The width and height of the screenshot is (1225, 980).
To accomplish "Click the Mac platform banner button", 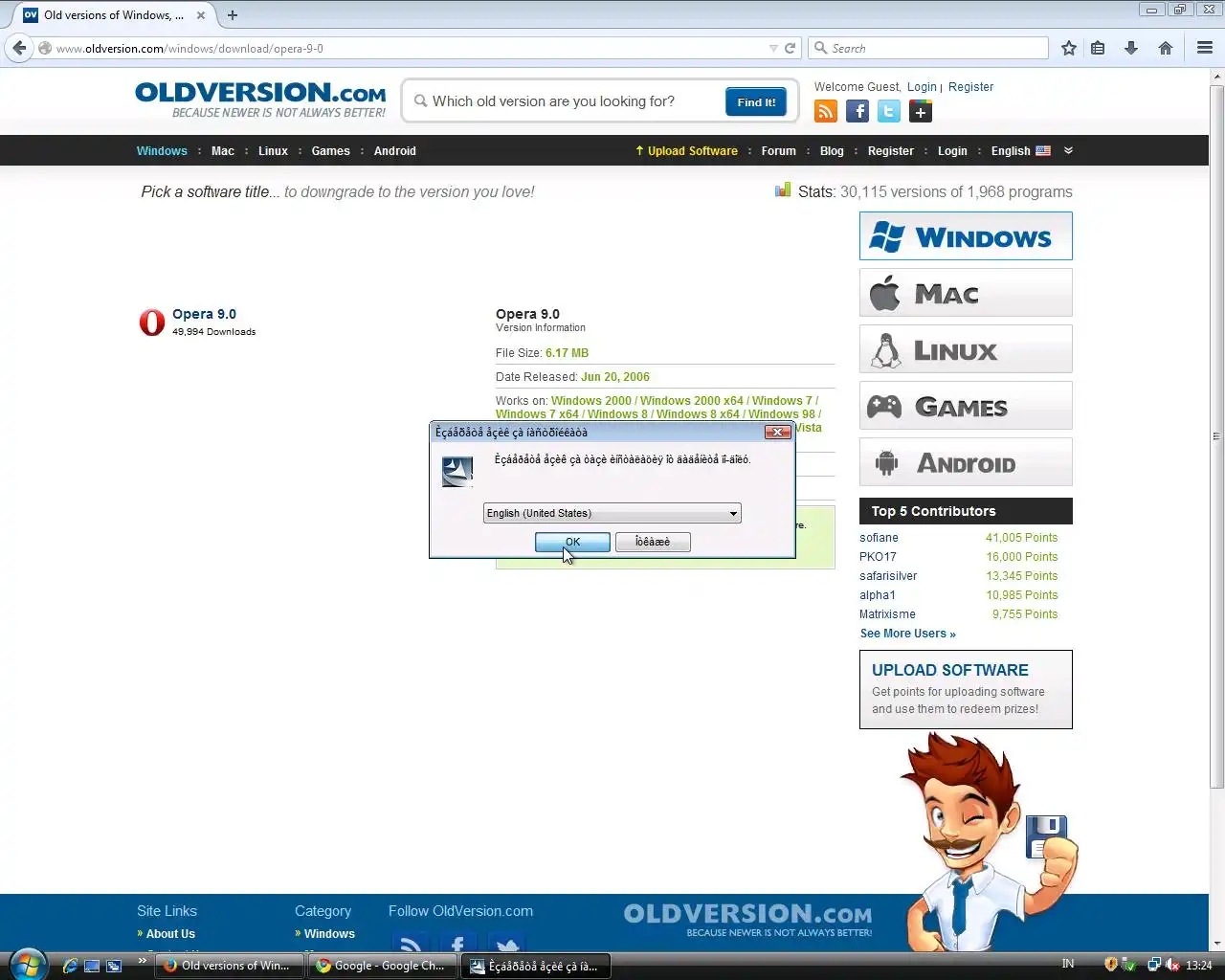I will pos(966,293).
